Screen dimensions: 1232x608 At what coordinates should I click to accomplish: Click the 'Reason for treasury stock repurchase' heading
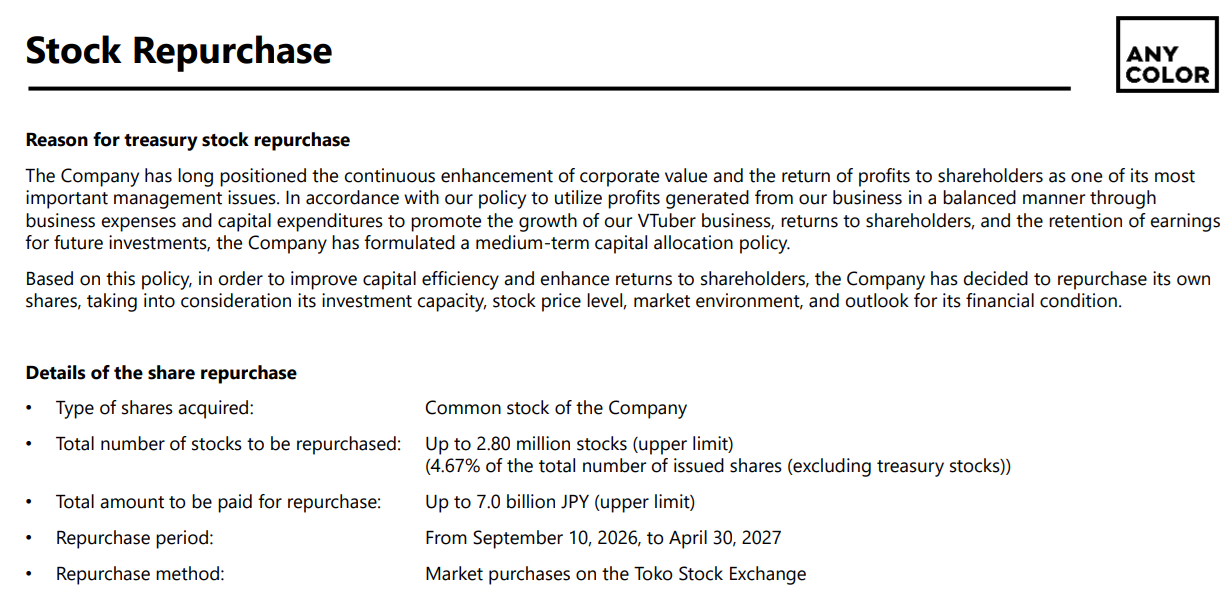point(188,140)
